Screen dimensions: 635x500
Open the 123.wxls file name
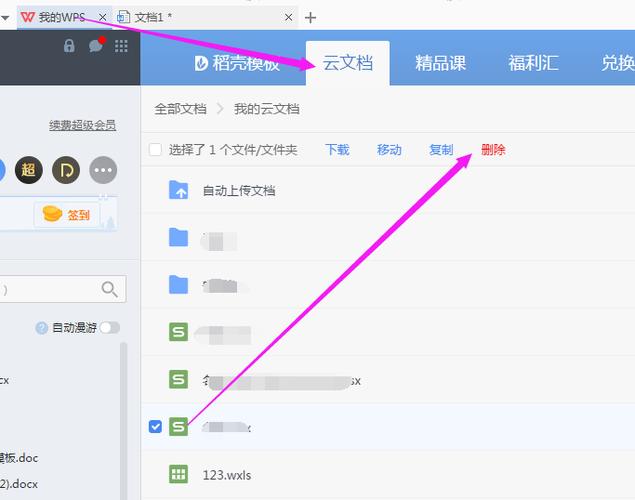tap(227, 474)
